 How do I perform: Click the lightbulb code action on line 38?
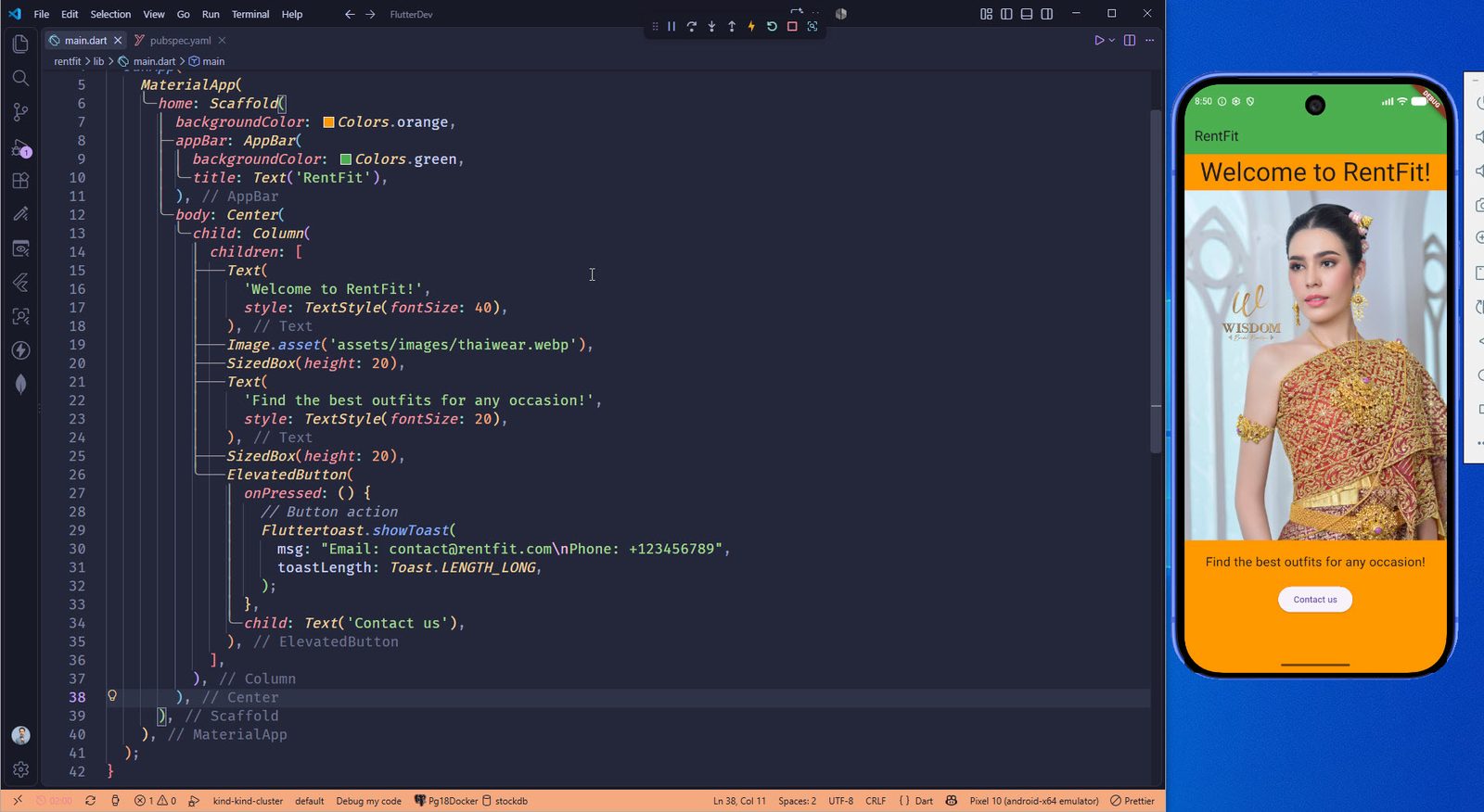[112, 695]
